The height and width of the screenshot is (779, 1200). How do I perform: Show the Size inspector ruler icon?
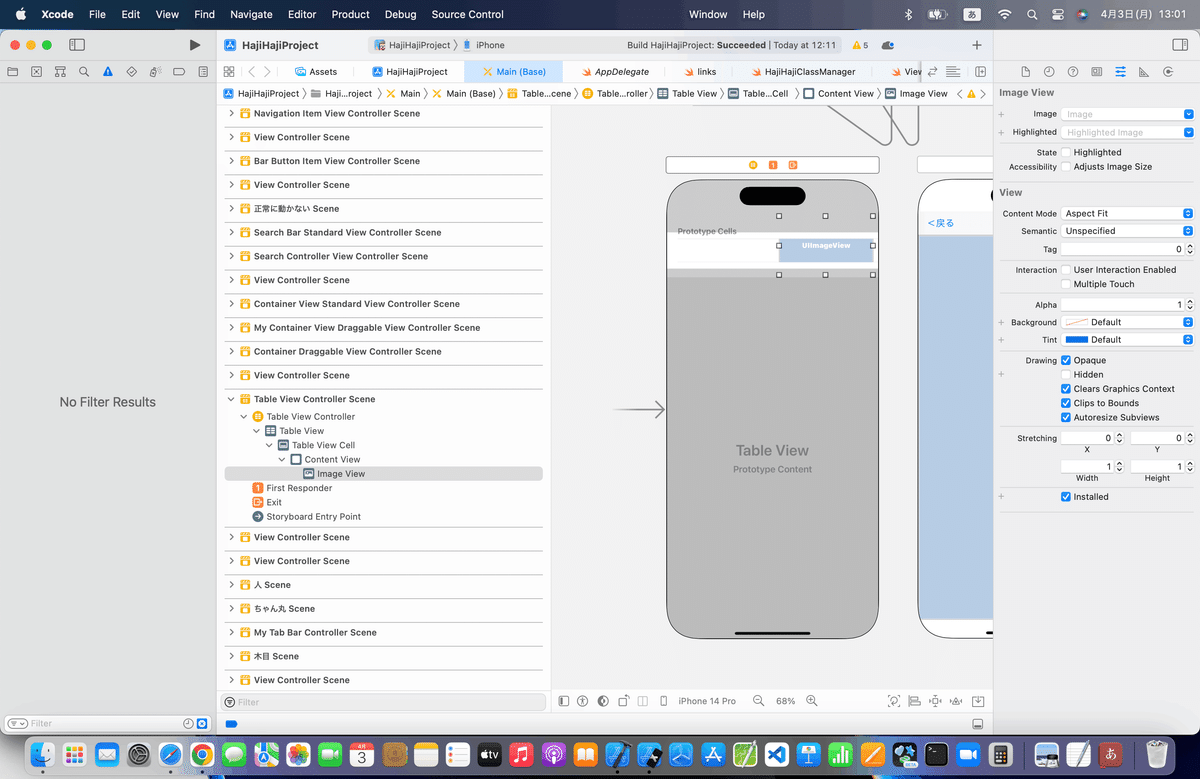[1144, 72]
